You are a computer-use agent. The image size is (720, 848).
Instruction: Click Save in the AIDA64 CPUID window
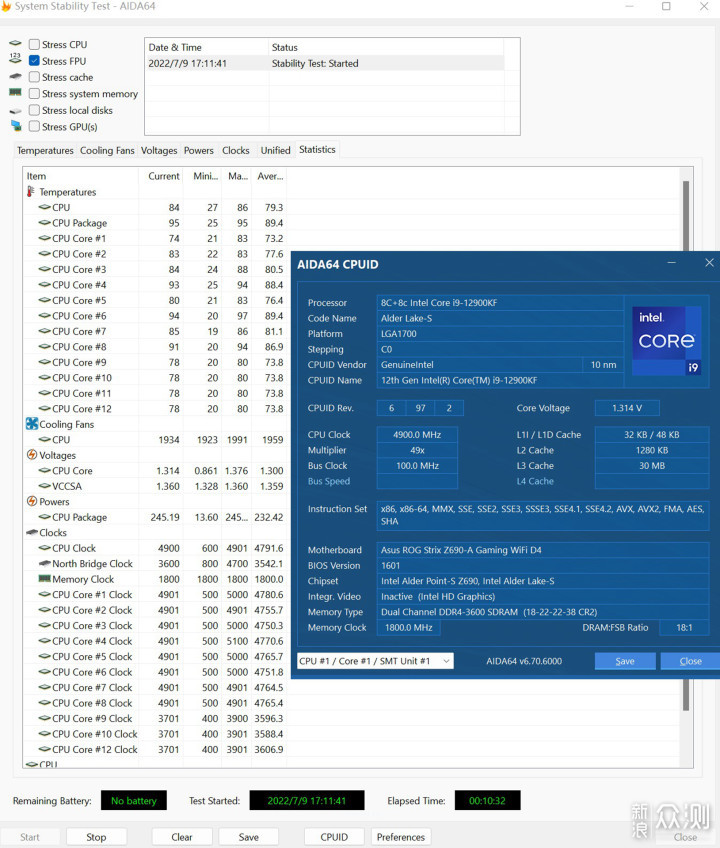tap(625, 661)
